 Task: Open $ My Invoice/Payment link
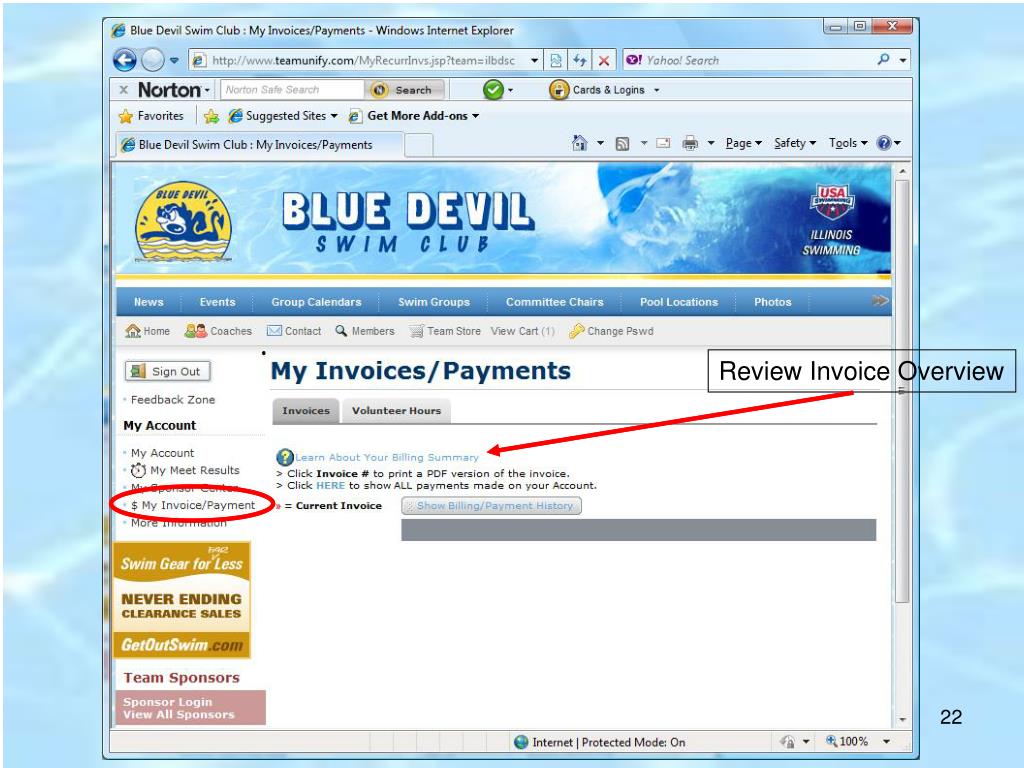pyautogui.click(x=193, y=505)
